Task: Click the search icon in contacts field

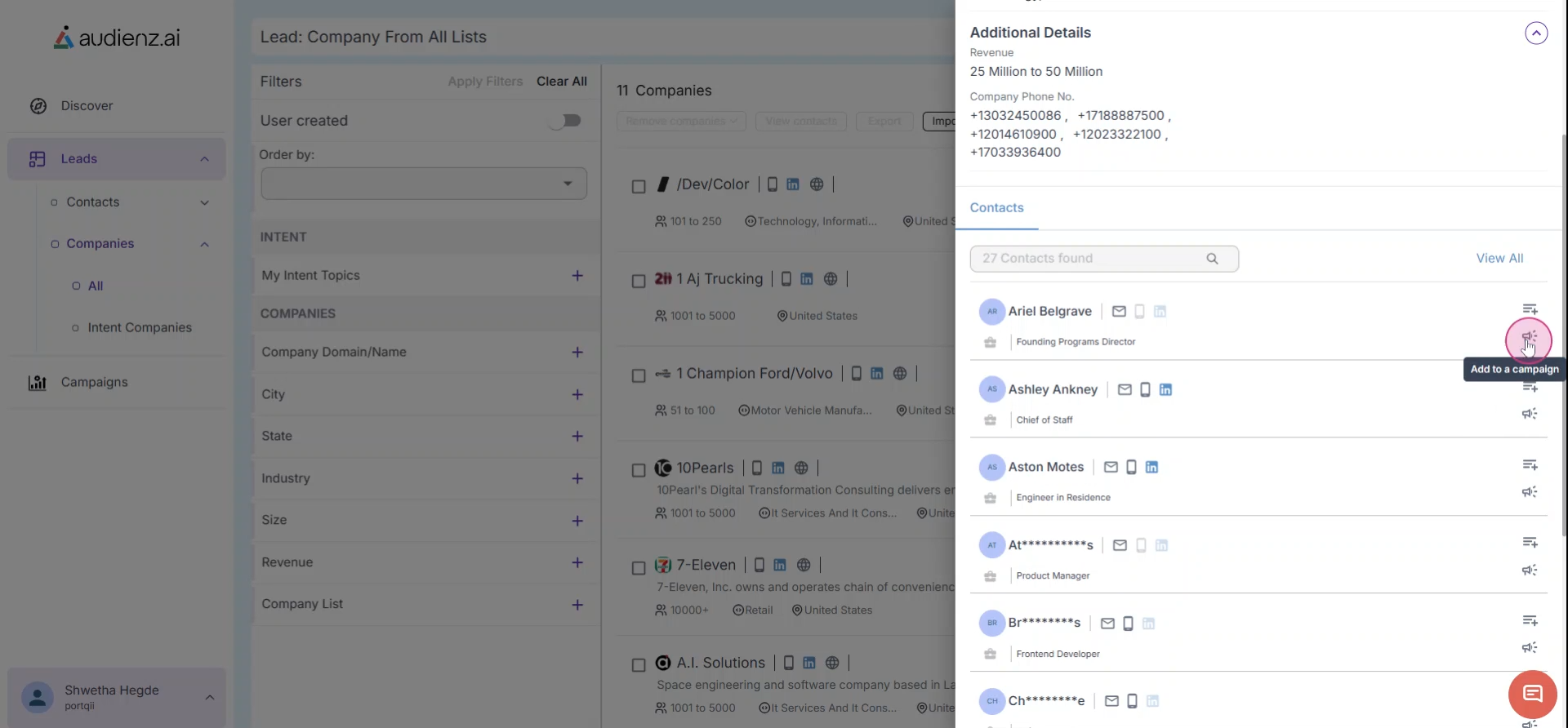Action: coord(1212,259)
